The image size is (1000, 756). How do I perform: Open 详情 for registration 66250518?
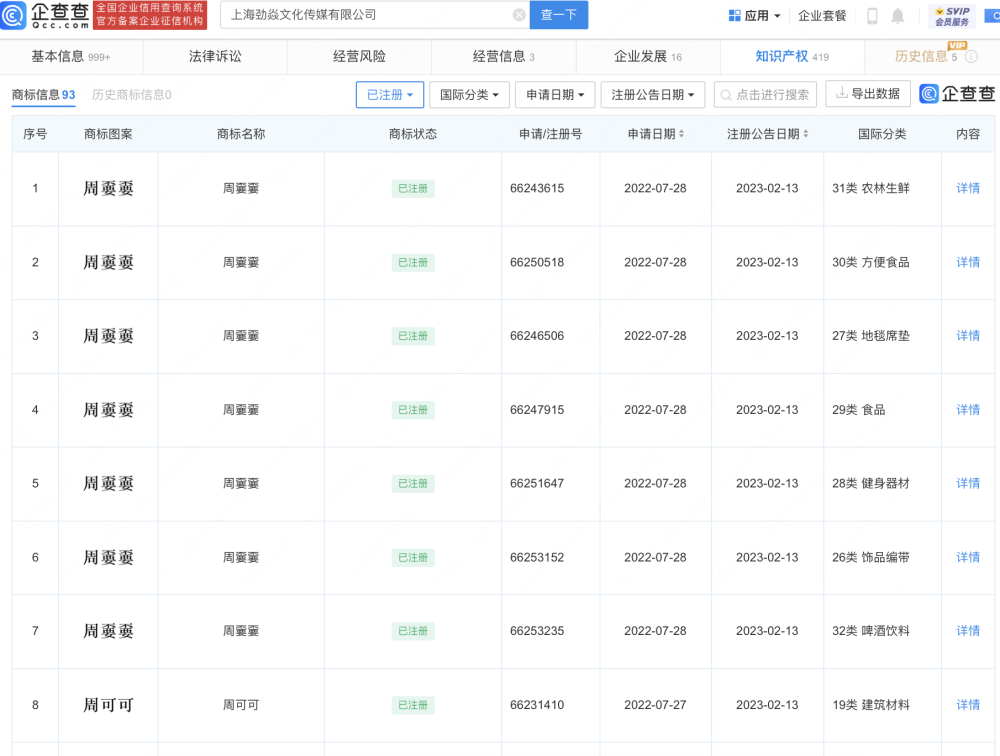(967, 262)
